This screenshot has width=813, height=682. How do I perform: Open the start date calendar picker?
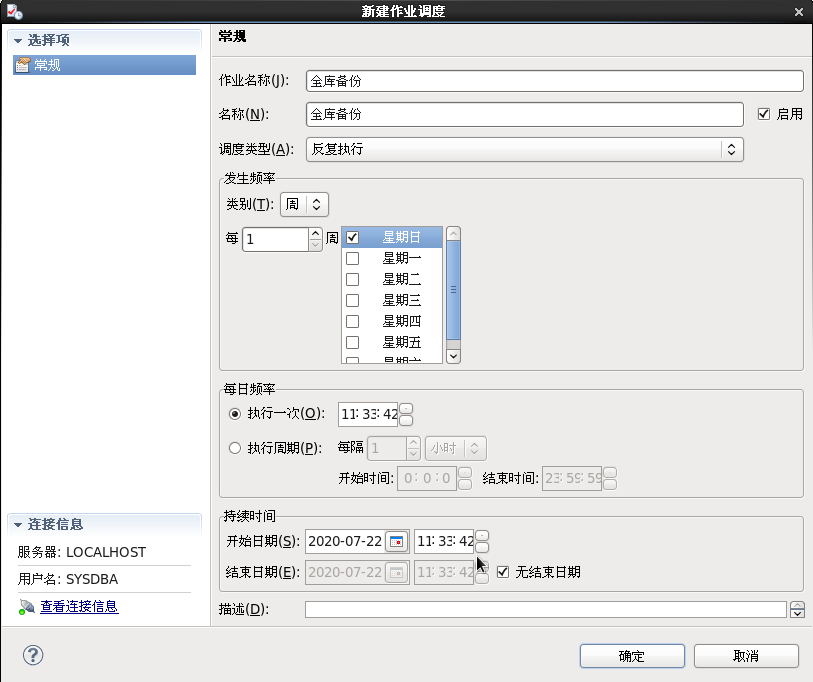[397, 541]
